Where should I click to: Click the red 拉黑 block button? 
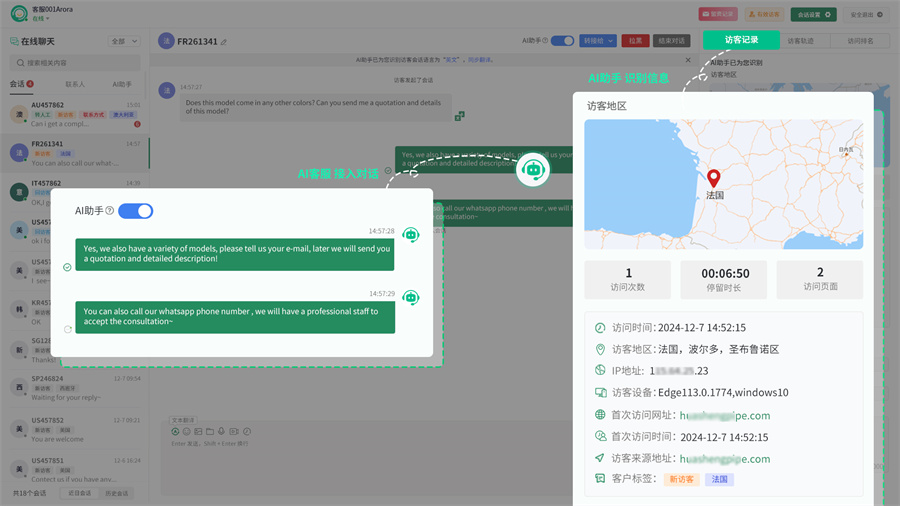[x=634, y=41]
